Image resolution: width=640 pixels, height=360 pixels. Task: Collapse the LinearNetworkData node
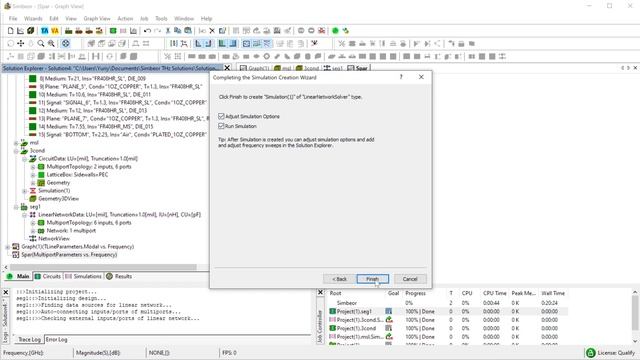point(24,215)
